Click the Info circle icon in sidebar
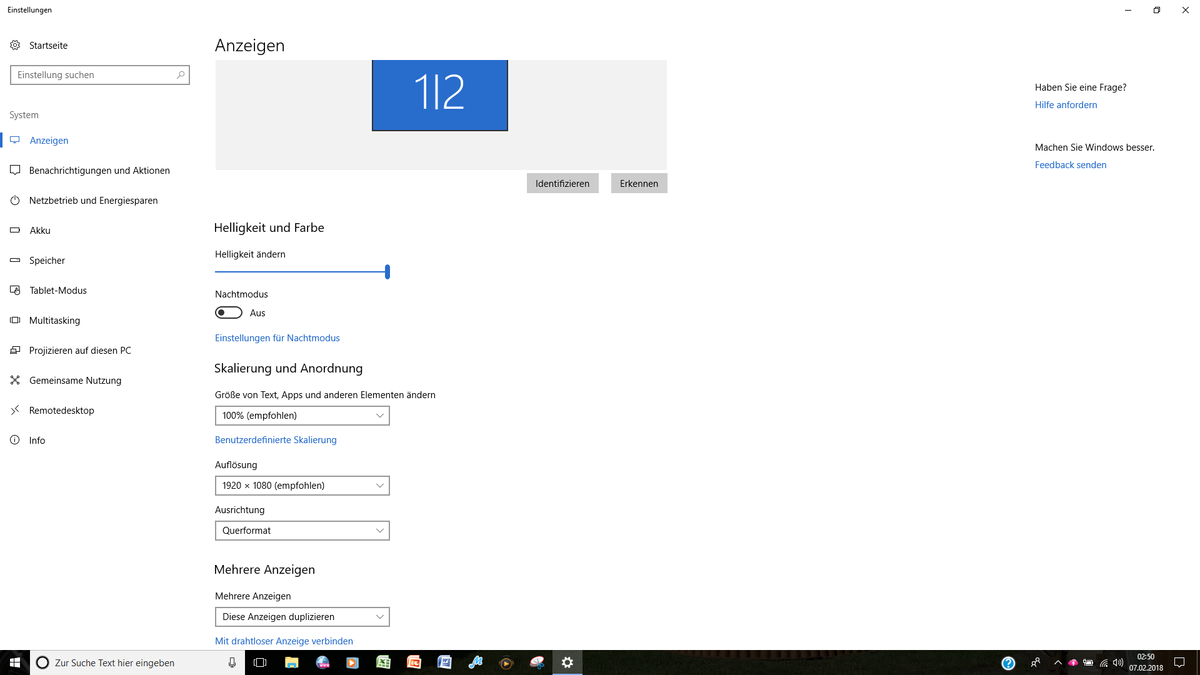Viewport: 1200px width, 675px height. point(15,440)
